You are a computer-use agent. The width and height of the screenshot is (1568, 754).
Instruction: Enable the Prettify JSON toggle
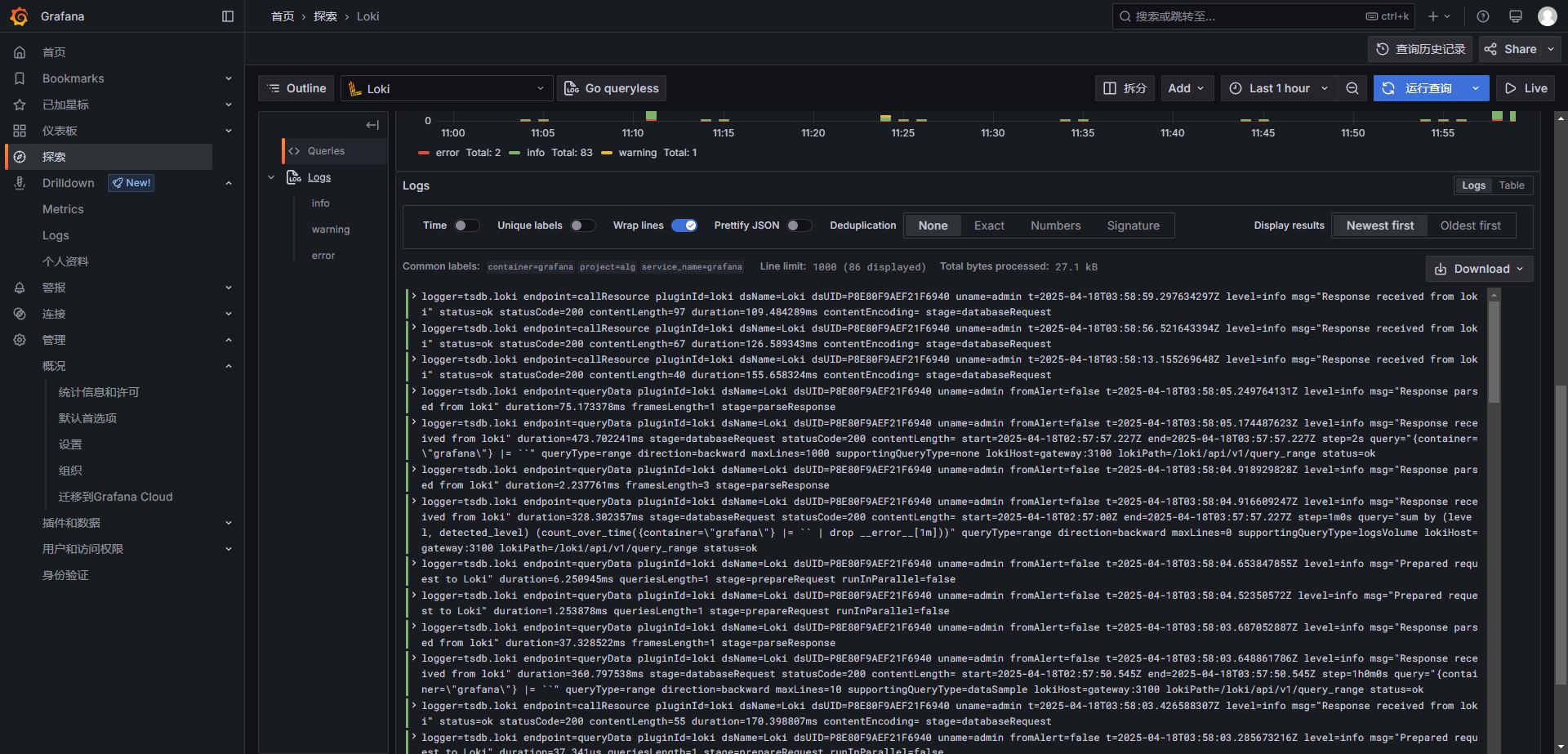tap(799, 225)
